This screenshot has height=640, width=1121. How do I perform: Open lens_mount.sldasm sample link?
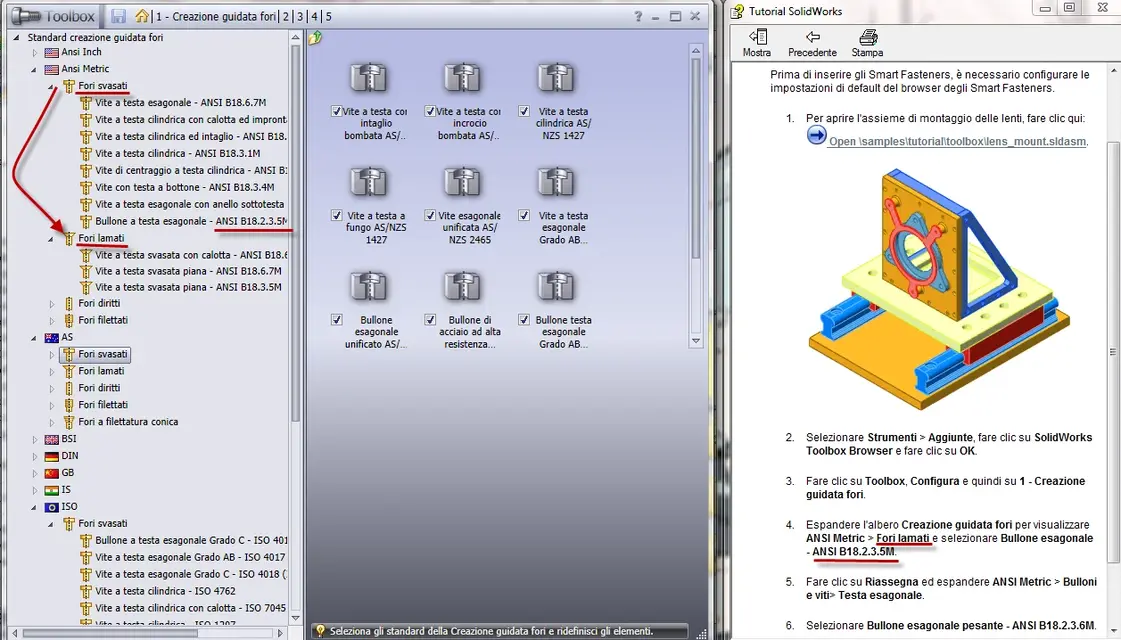tap(958, 142)
